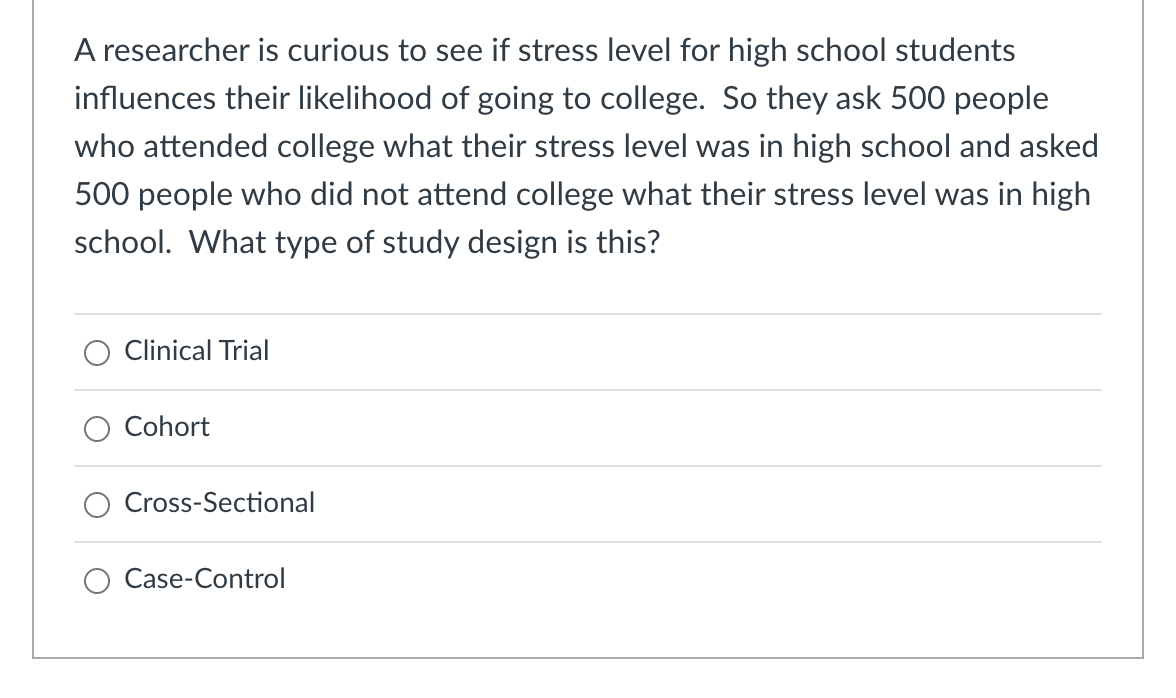Select the Cohort radio button
The height and width of the screenshot is (698, 1176).
coord(97,428)
